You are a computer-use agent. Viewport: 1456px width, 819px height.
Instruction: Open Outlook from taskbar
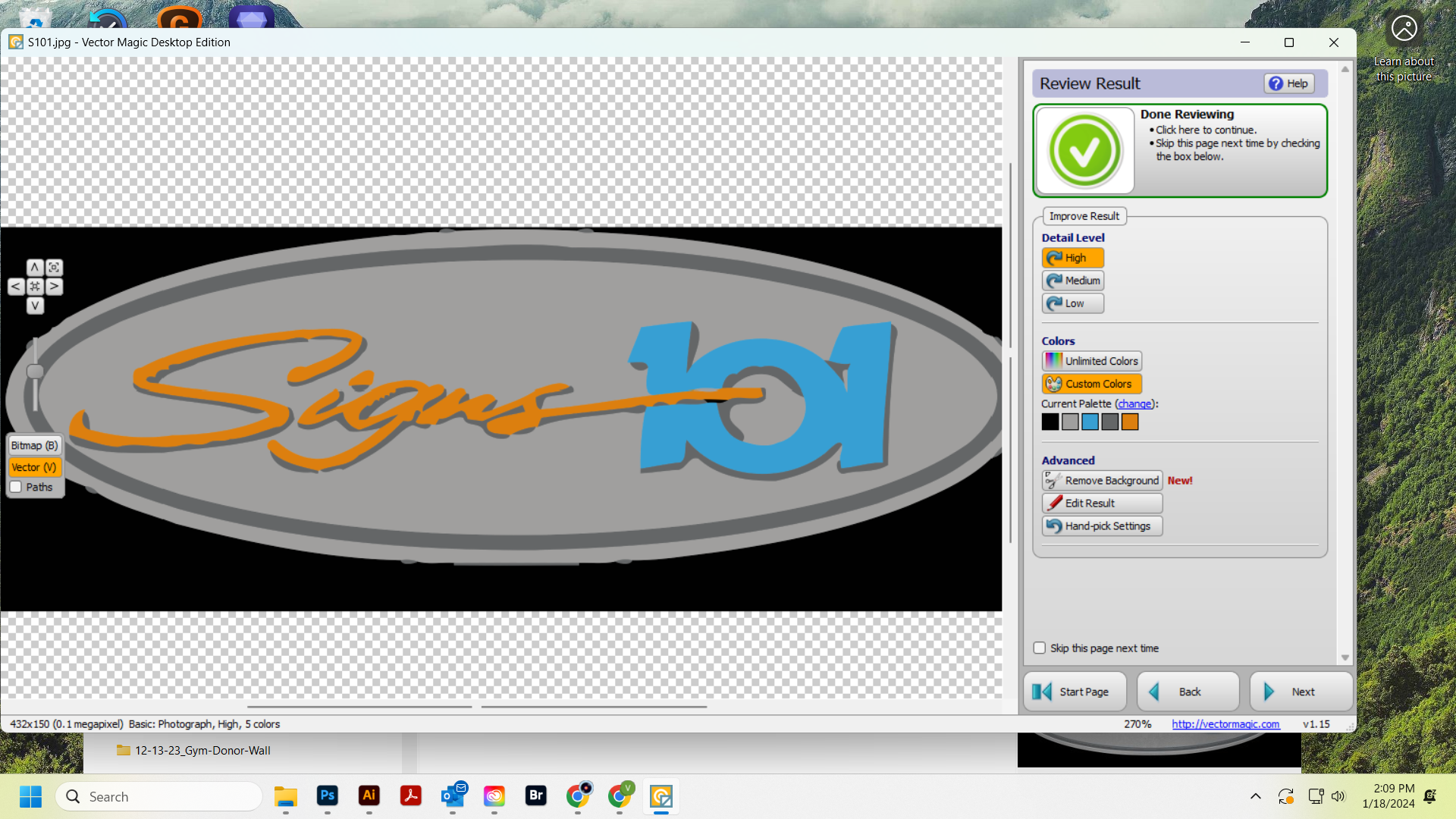point(453,795)
